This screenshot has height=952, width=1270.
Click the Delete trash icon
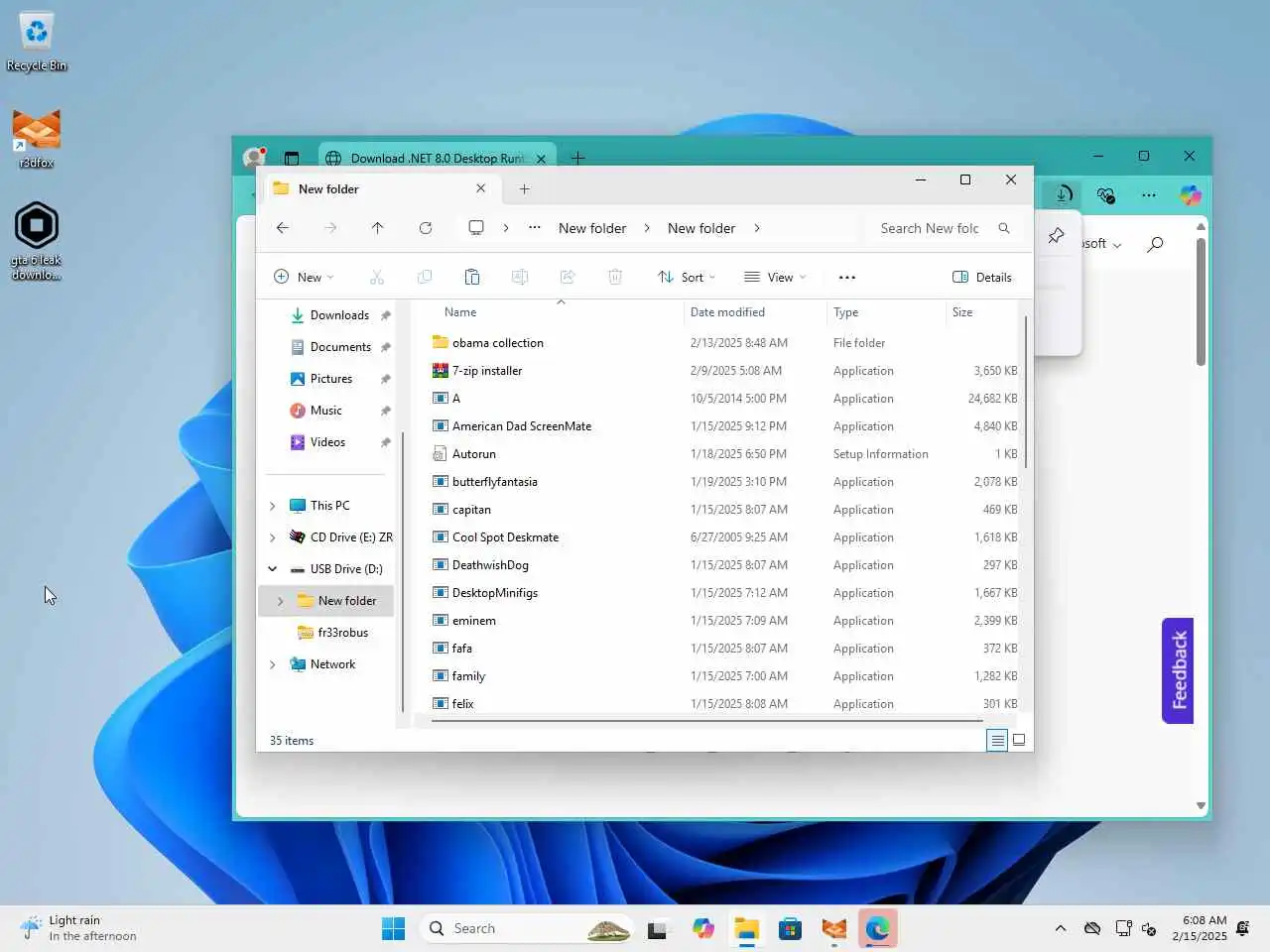click(x=615, y=277)
